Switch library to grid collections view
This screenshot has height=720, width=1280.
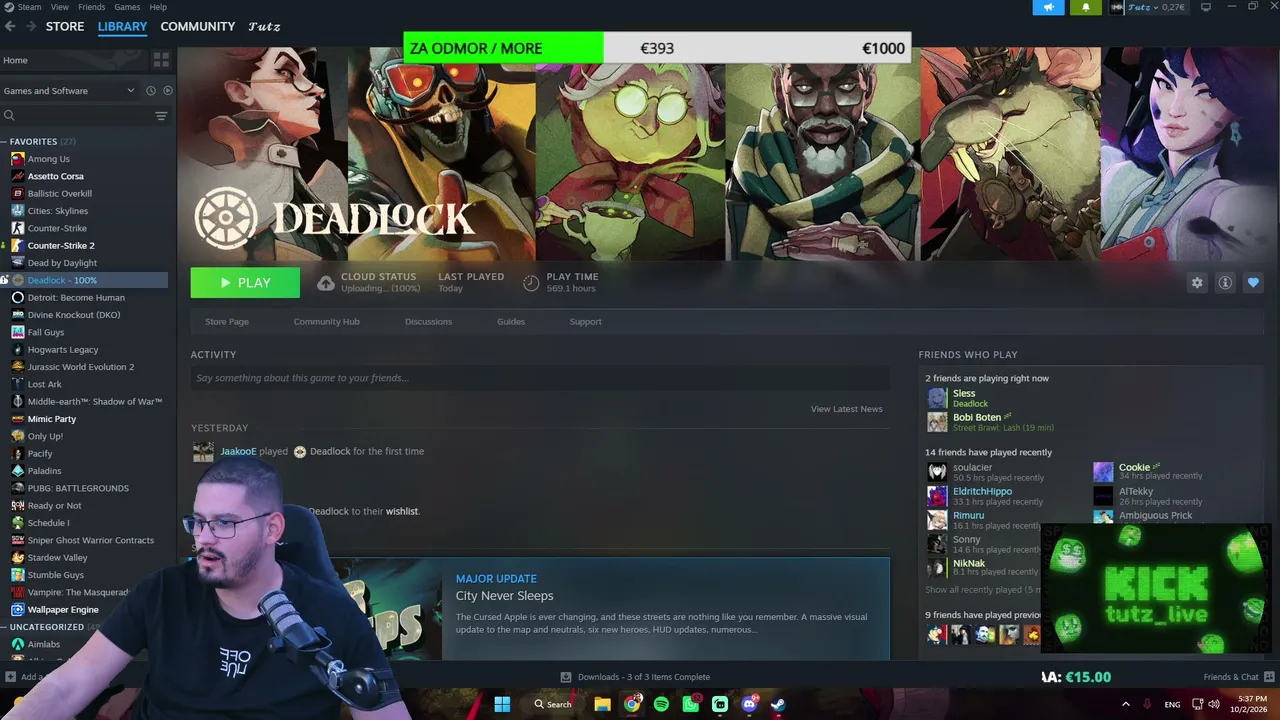click(161, 60)
